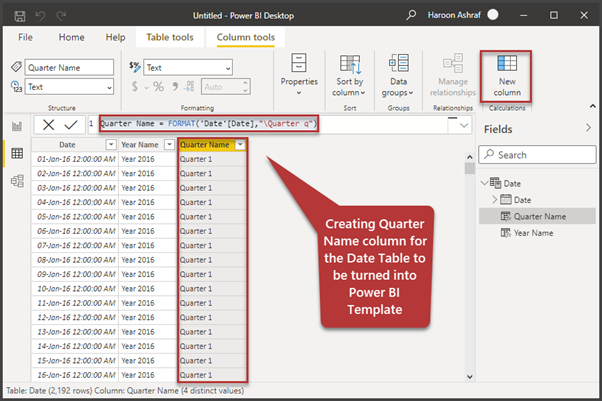
Task: Click the Data groups icon
Action: [399, 63]
